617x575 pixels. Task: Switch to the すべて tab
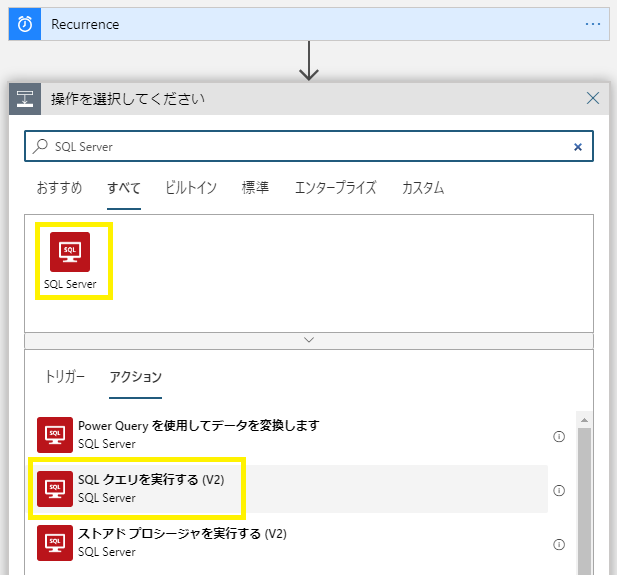[124, 188]
